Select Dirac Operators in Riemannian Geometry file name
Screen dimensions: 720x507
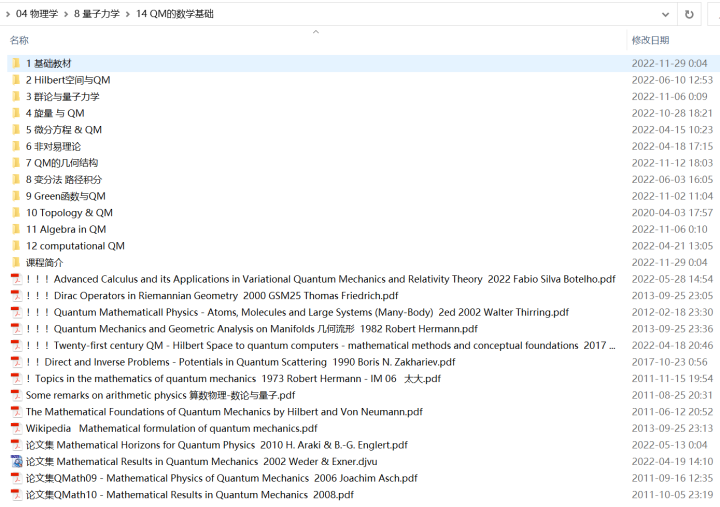click(212, 296)
